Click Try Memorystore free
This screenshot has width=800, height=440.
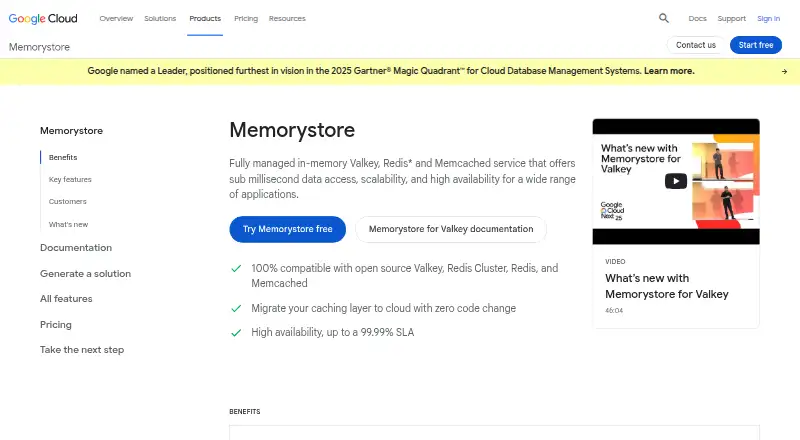tap(288, 229)
